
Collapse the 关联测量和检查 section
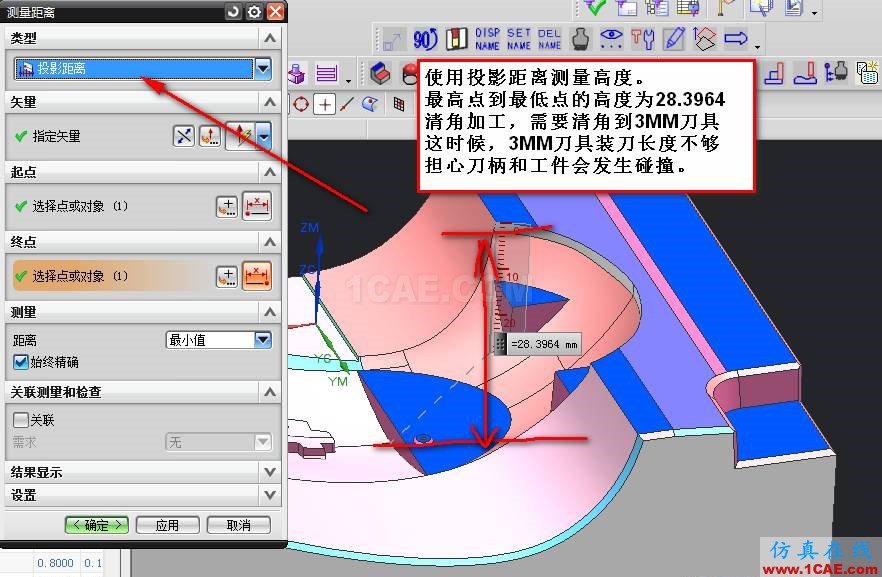click(270, 391)
